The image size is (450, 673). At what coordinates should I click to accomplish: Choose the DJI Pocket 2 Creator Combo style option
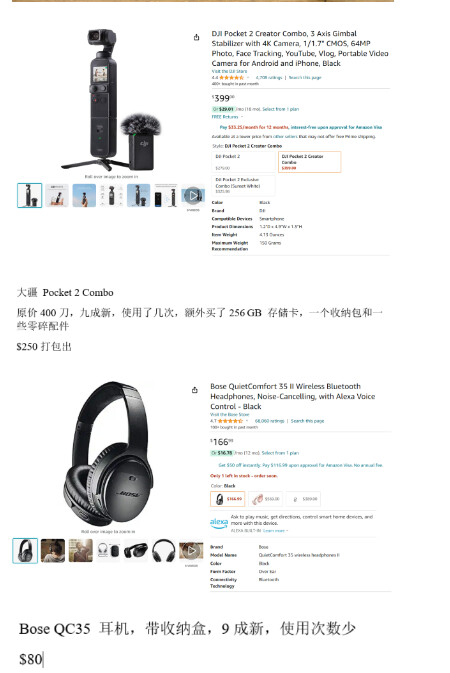tap(310, 162)
